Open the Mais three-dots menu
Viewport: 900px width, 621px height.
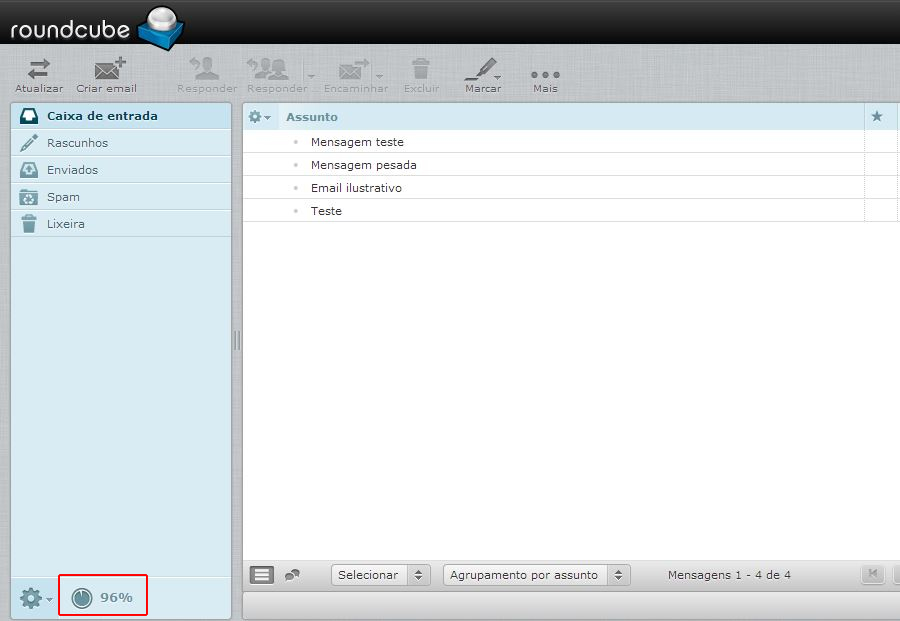pyautogui.click(x=545, y=76)
